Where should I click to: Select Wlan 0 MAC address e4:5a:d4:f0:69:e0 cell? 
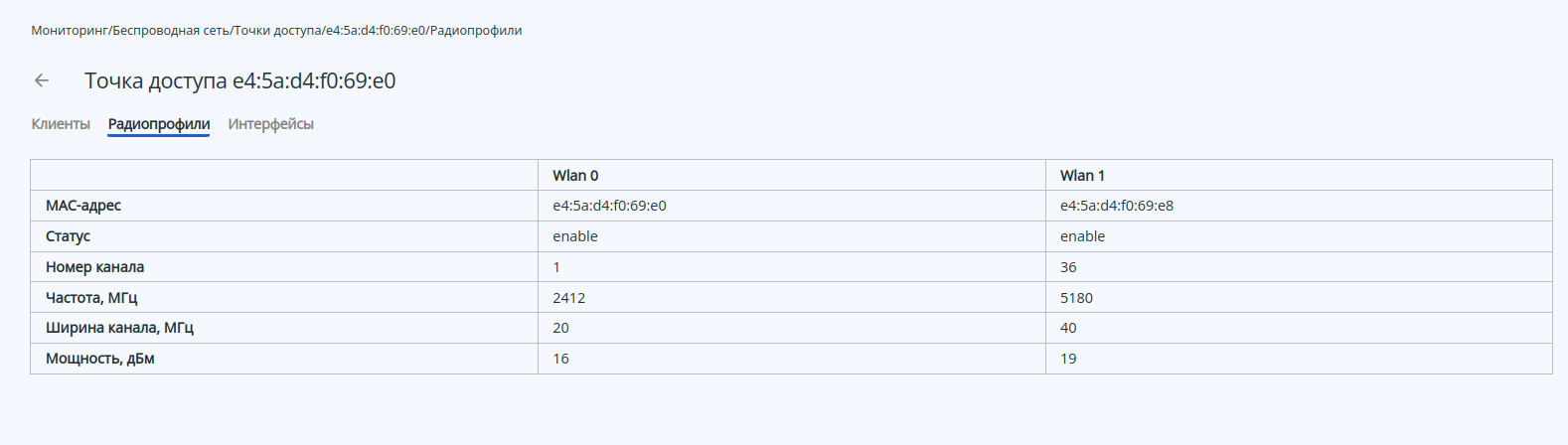pos(609,206)
